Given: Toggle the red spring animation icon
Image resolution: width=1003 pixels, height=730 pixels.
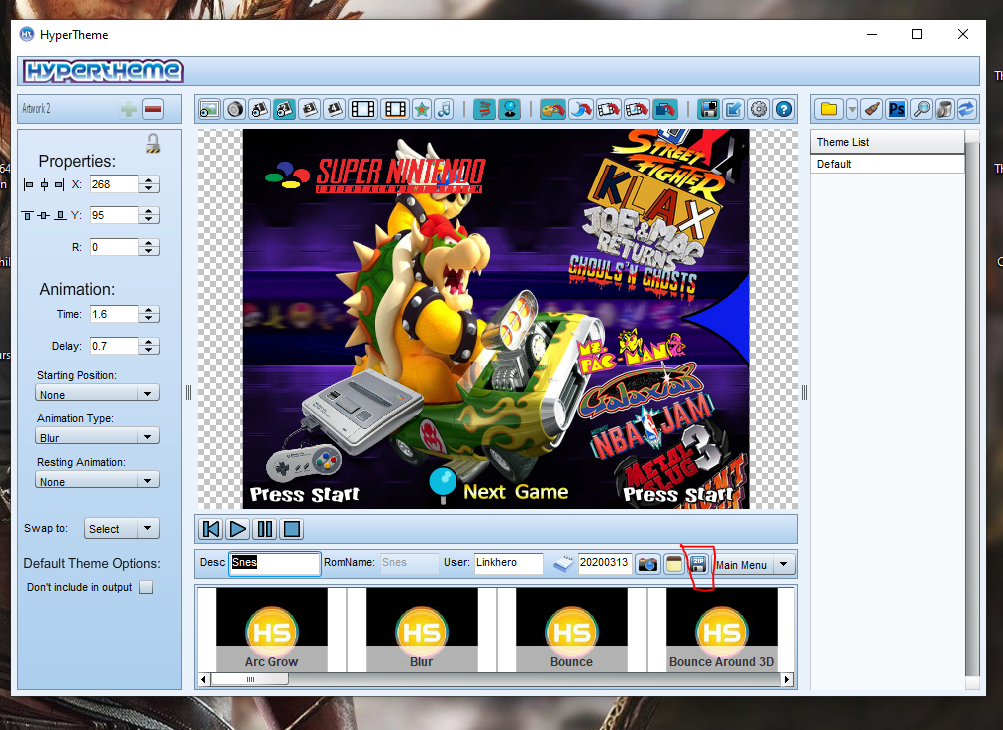Looking at the screenshot, I should point(485,109).
